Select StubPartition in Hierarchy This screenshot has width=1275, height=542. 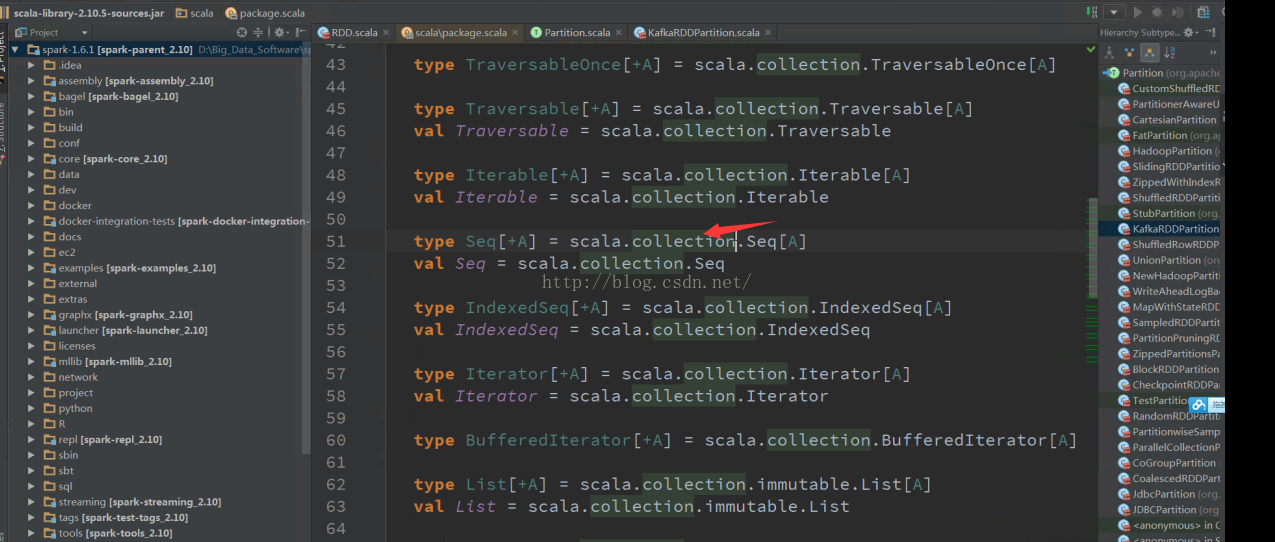point(1169,213)
